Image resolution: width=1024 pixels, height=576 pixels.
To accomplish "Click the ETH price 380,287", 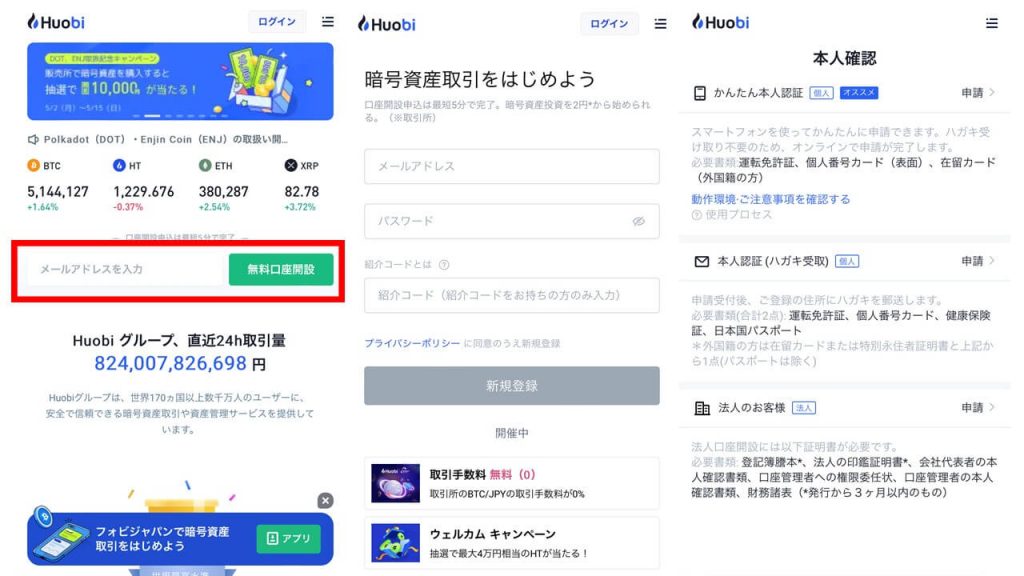I will pos(223,192).
